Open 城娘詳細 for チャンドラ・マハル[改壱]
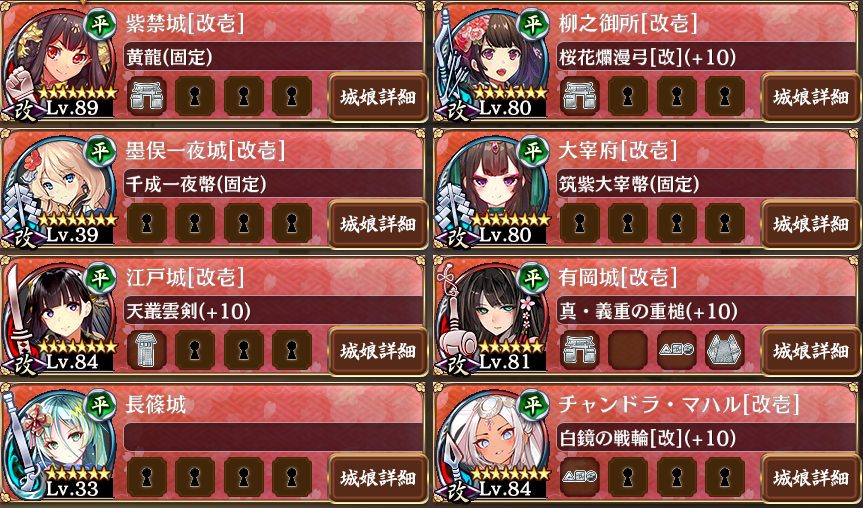Viewport: 863px width, 508px height. 811,478
